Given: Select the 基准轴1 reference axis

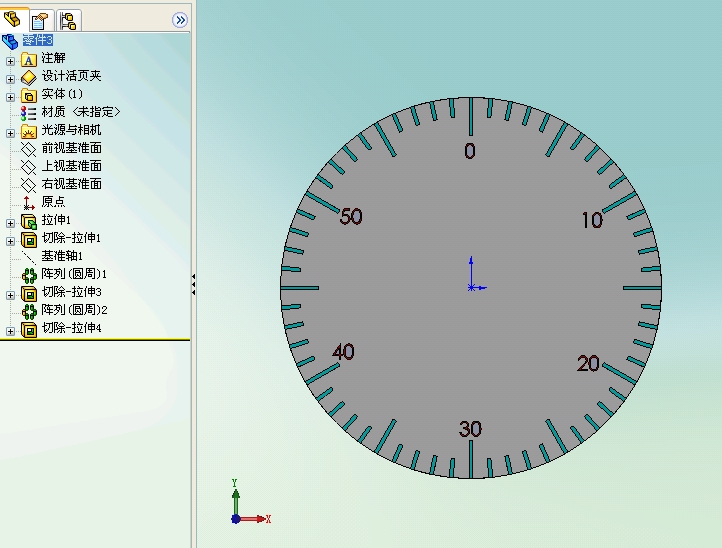Looking at the screenshot, I should point(62,256).
